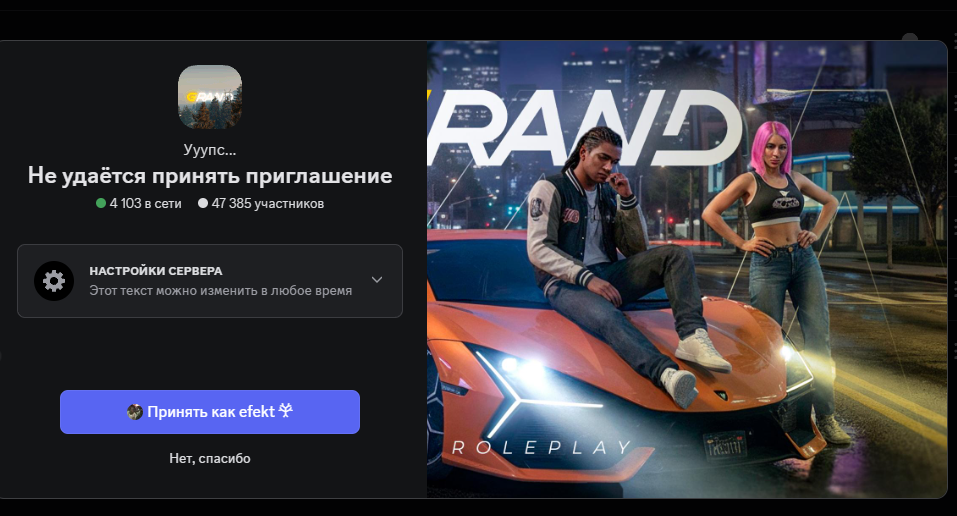This screenshot has height=516, width=957.
Task: Click the man sitting on the car hood
Action: pos(616,256)
